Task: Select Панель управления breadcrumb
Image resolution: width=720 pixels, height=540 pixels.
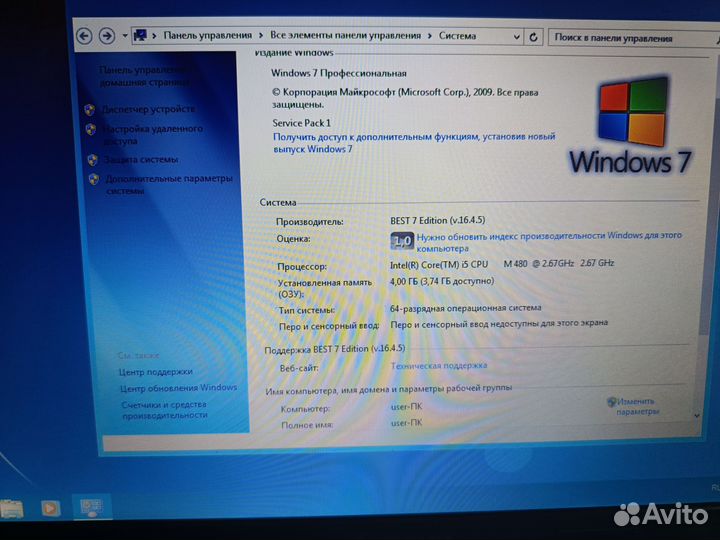Action: pyautogui.click(x=208, y=35)
